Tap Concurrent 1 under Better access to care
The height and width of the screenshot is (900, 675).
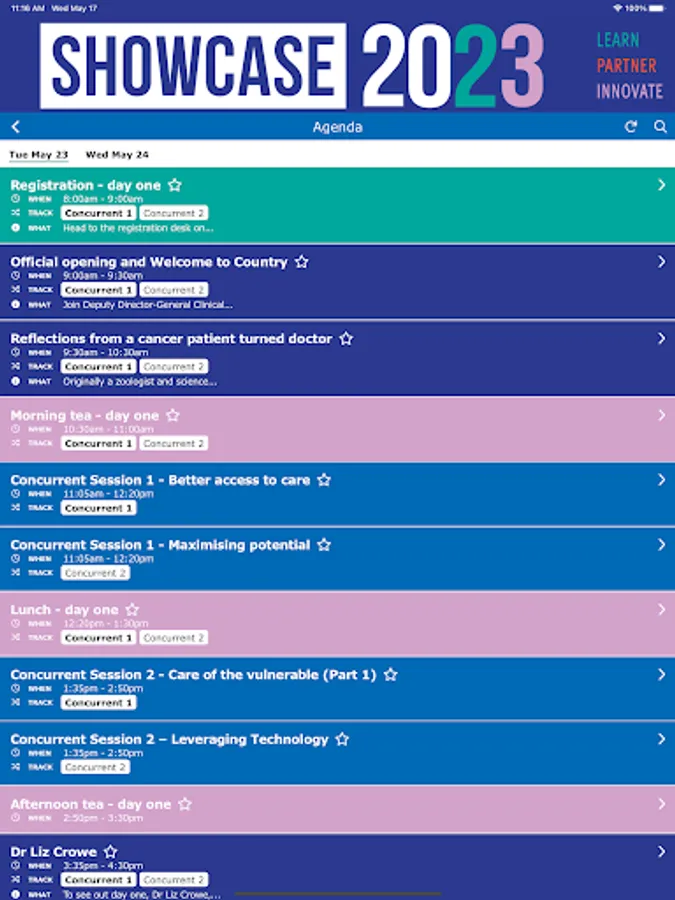[x=98, y=508]
